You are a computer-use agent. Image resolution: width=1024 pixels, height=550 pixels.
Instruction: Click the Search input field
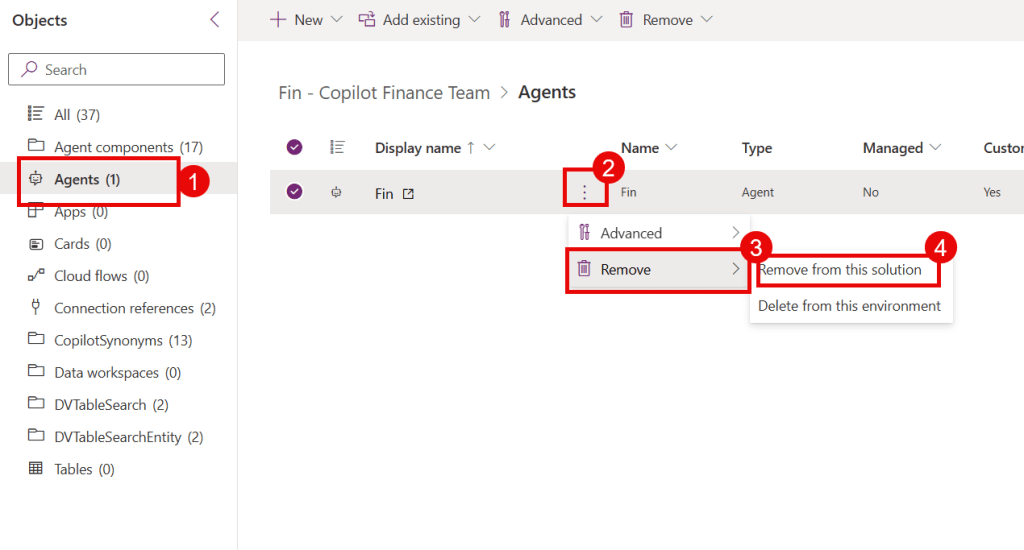tap(116, 70)
